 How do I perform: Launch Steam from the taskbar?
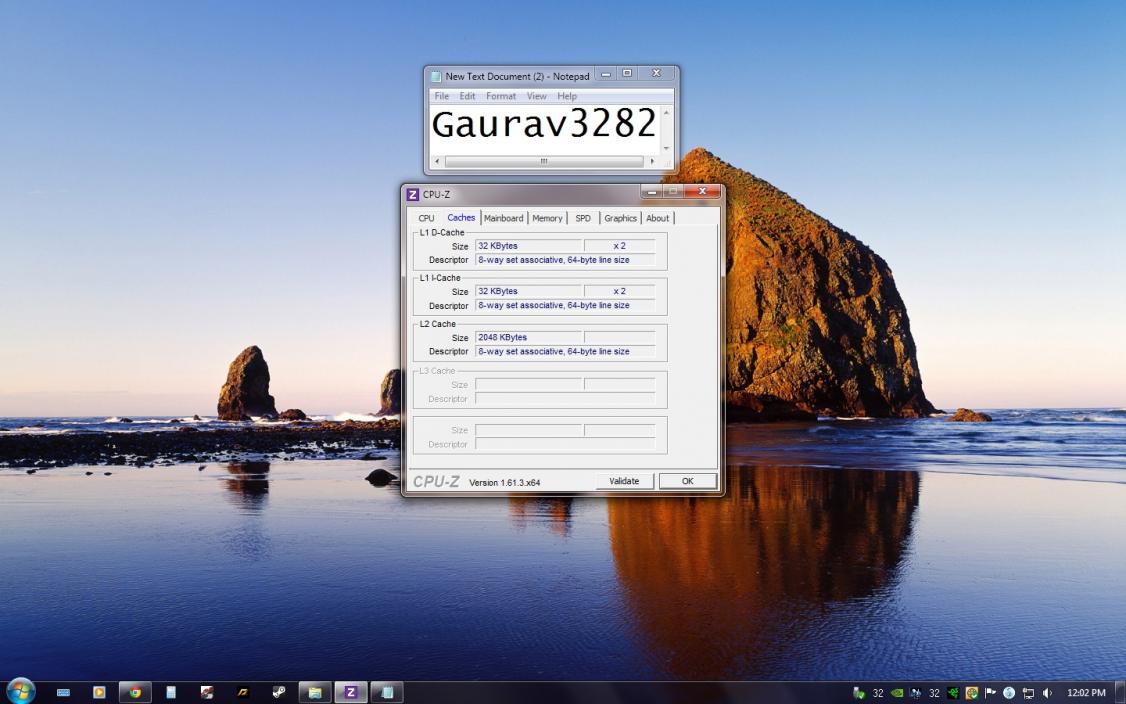279,693
